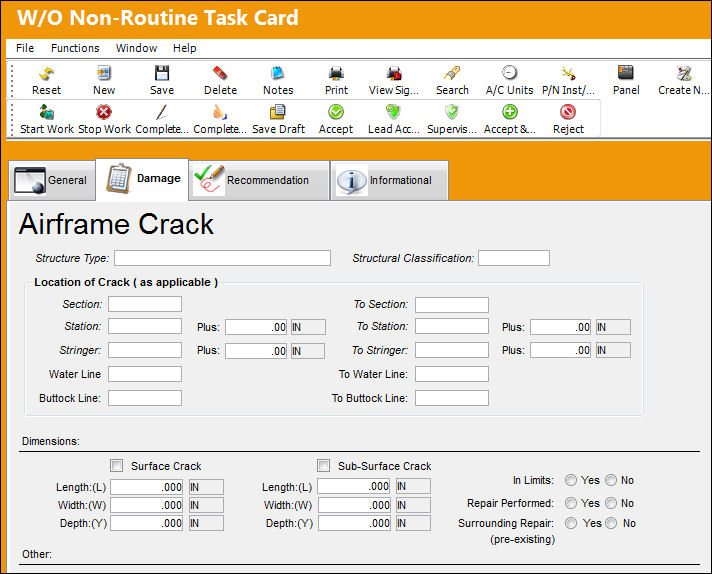Screen dimensions: 712x574
Task: Click the Complete... pen icon
Action: (x=162, y=112)
